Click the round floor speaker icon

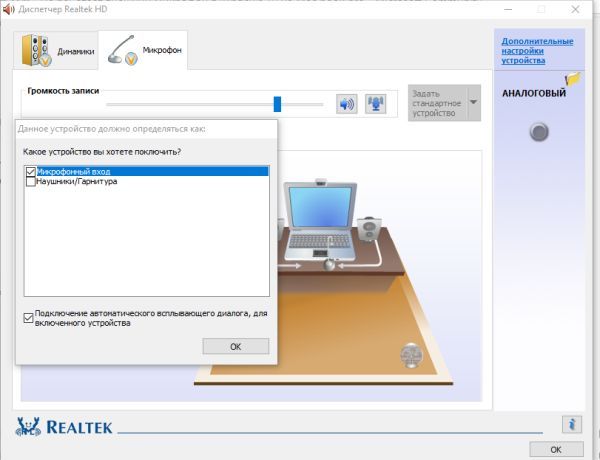[x=411, y=356]
